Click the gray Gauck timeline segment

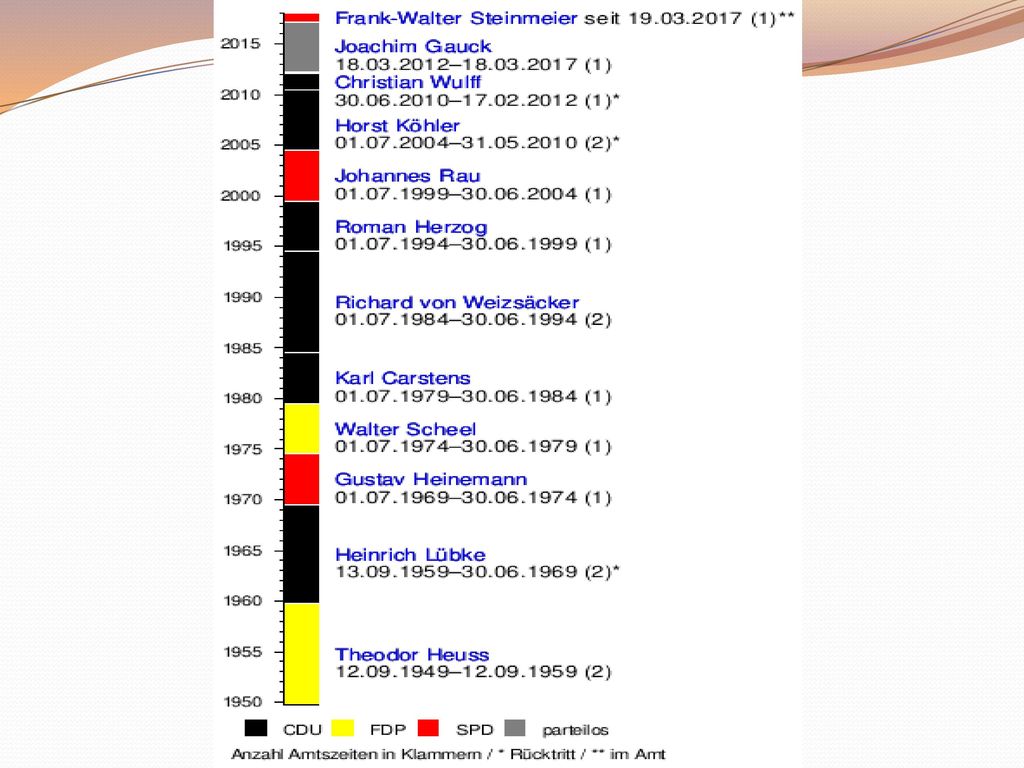302,47
